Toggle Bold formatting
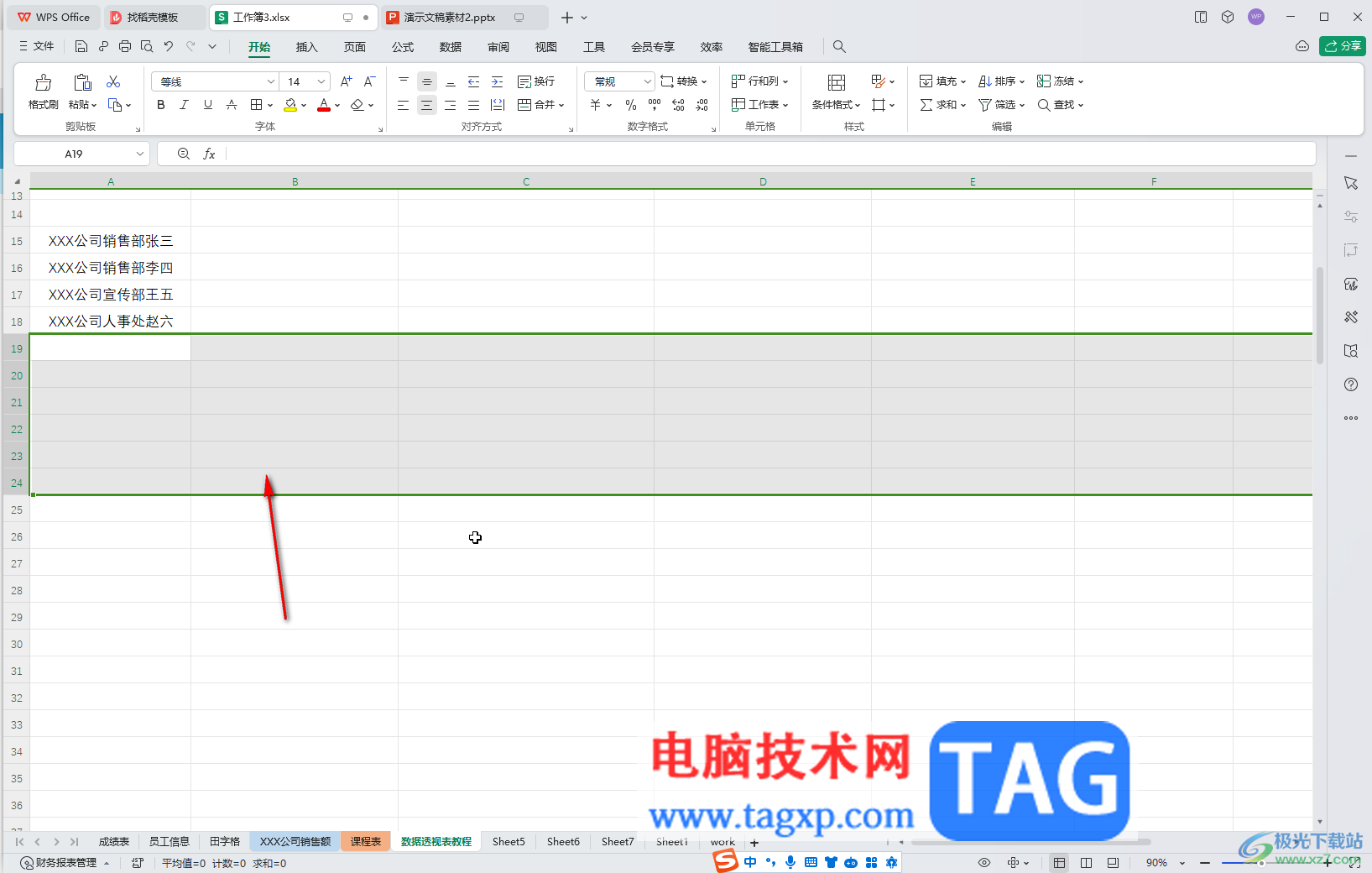This screenshot has width=1372, height=873. [x=161, y=105]
